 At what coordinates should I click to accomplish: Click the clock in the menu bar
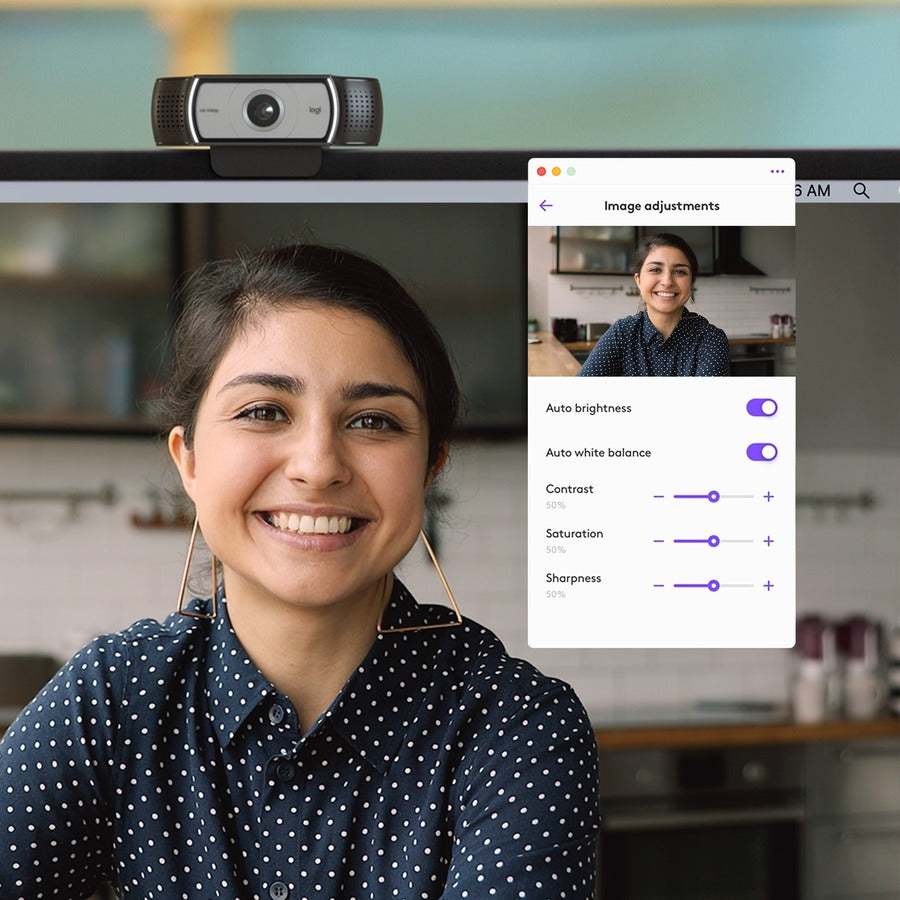tap(812, 191)
